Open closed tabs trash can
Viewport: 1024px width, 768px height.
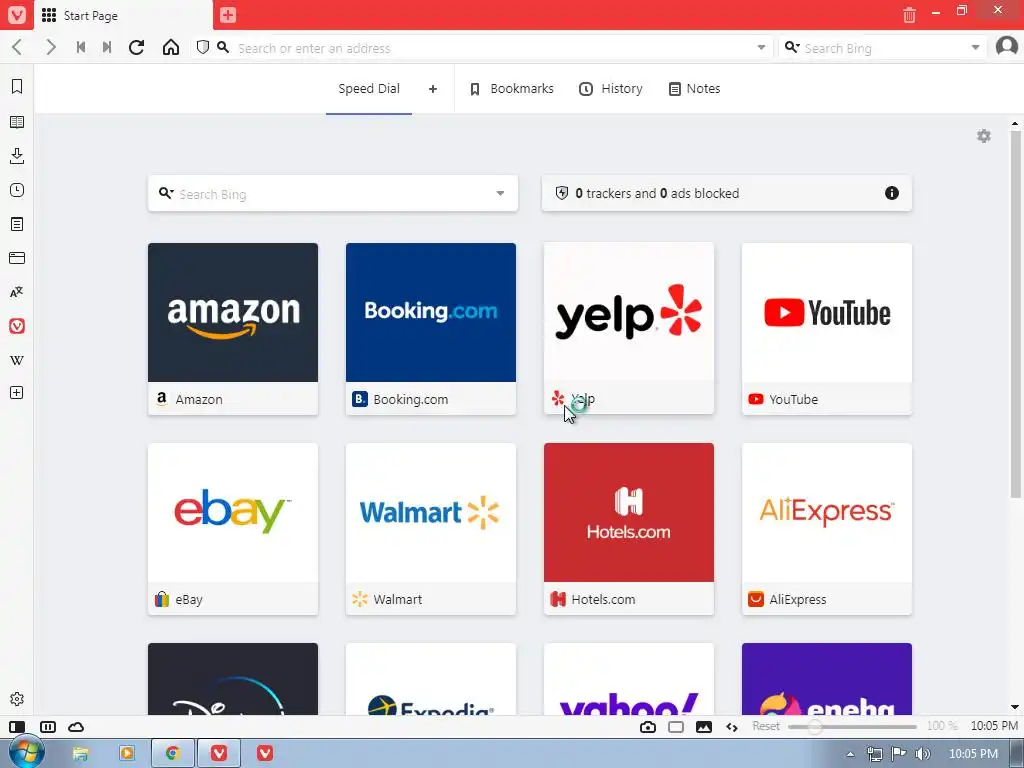click(909, 14)
